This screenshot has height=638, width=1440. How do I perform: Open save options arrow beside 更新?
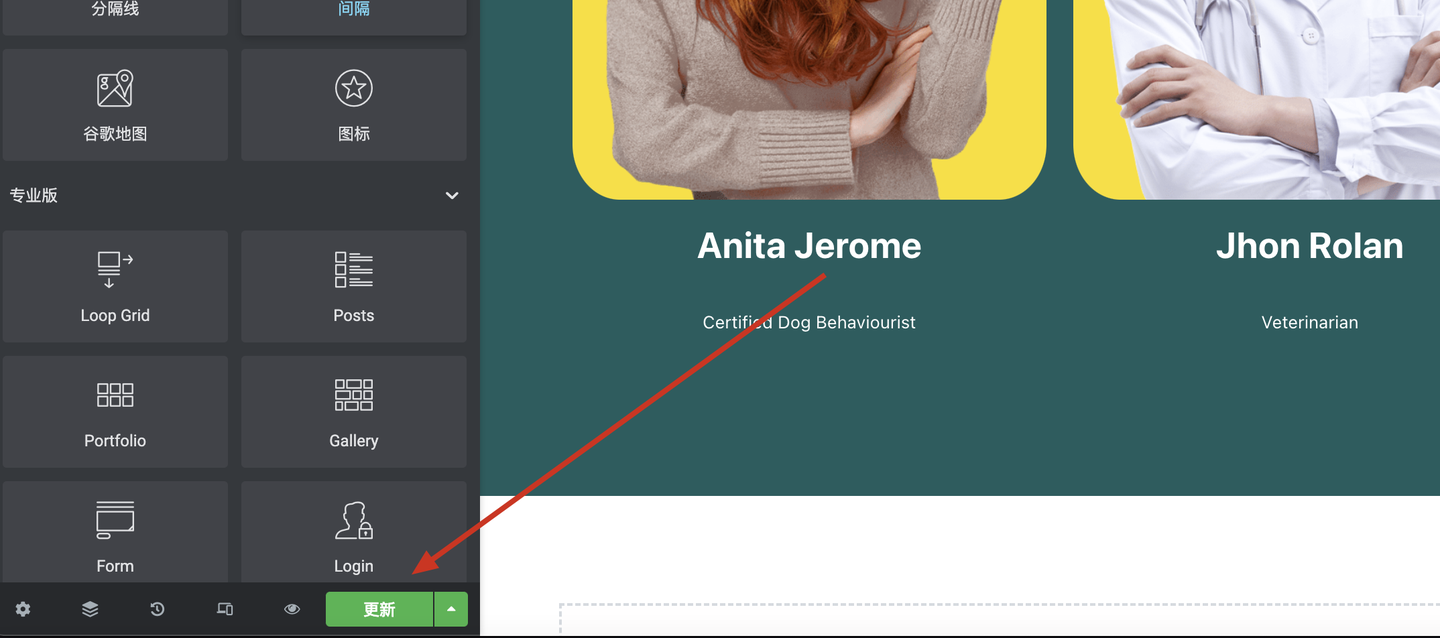tap(451, 609)
